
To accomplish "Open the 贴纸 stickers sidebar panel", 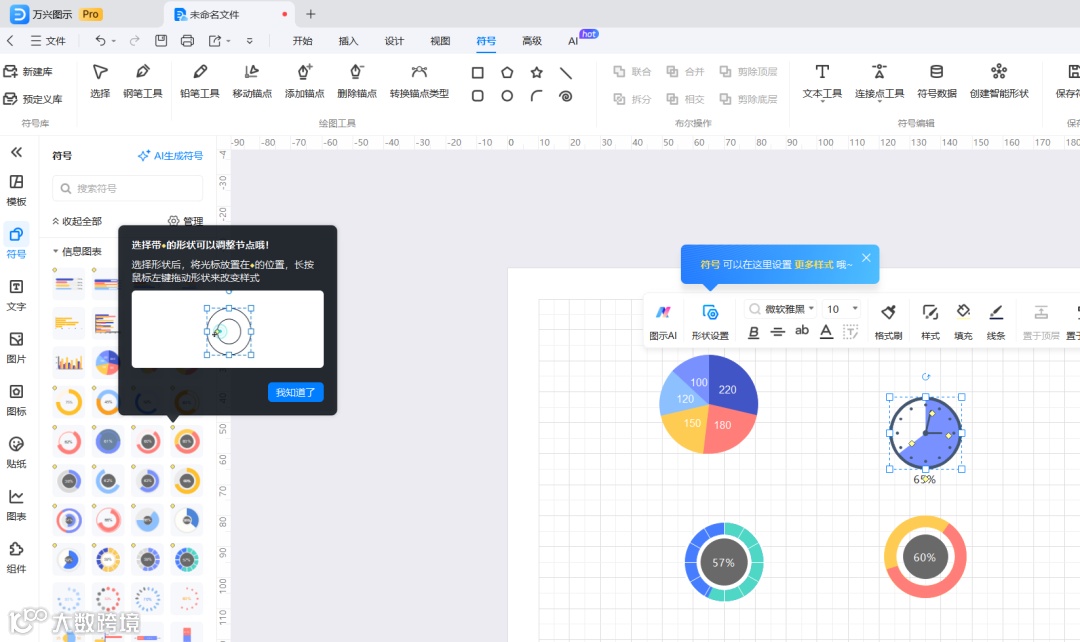I will click(x=17, y=452).
